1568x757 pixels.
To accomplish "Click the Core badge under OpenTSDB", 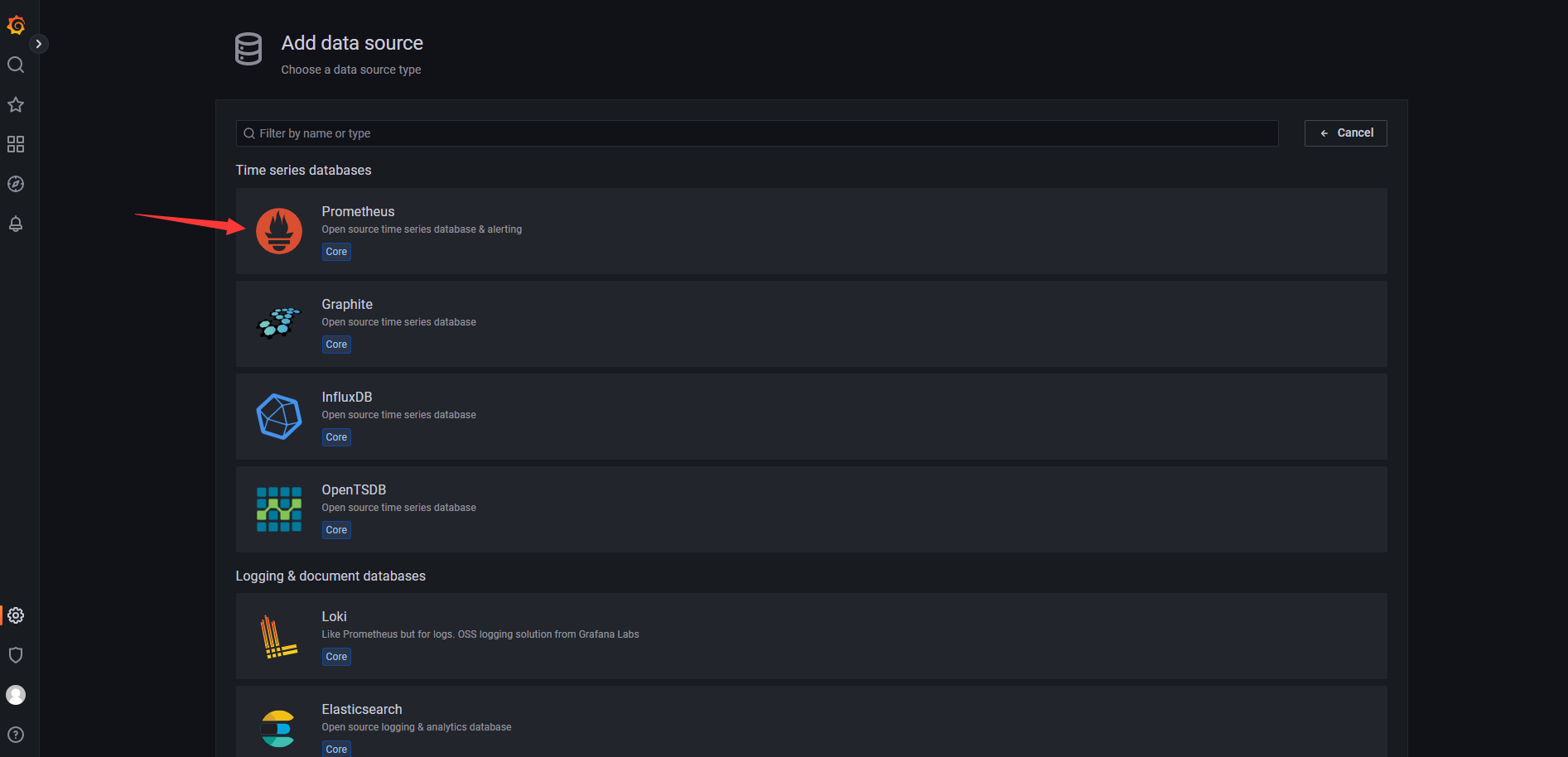I will point(336,530).
